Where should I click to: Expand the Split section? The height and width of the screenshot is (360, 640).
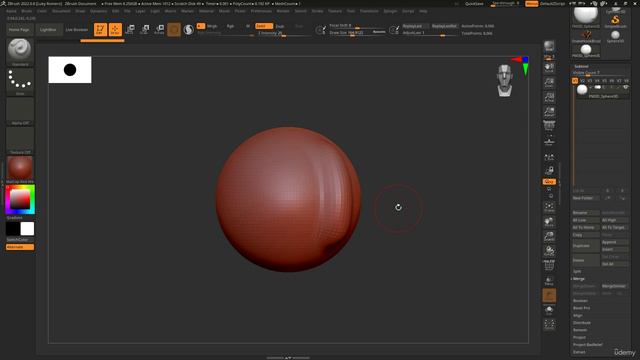coord(577,271)
